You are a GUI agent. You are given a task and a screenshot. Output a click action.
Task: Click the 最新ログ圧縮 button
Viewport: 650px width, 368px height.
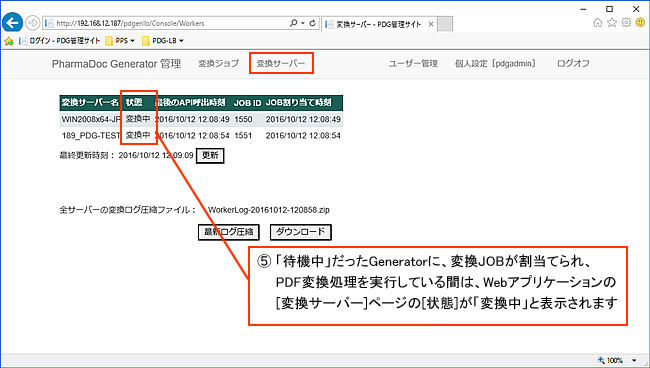[x=229, y=232]
